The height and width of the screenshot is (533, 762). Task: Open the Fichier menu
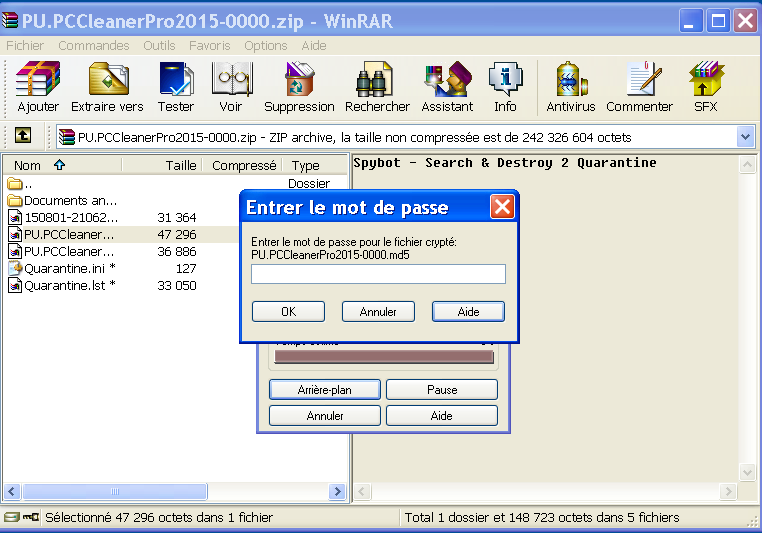25,46
